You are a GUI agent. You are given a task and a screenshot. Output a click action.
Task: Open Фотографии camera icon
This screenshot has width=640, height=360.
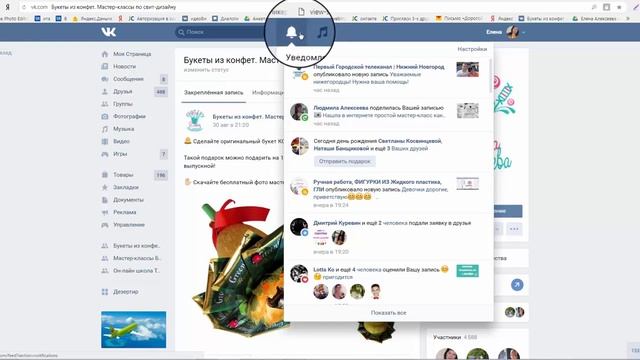105,116
